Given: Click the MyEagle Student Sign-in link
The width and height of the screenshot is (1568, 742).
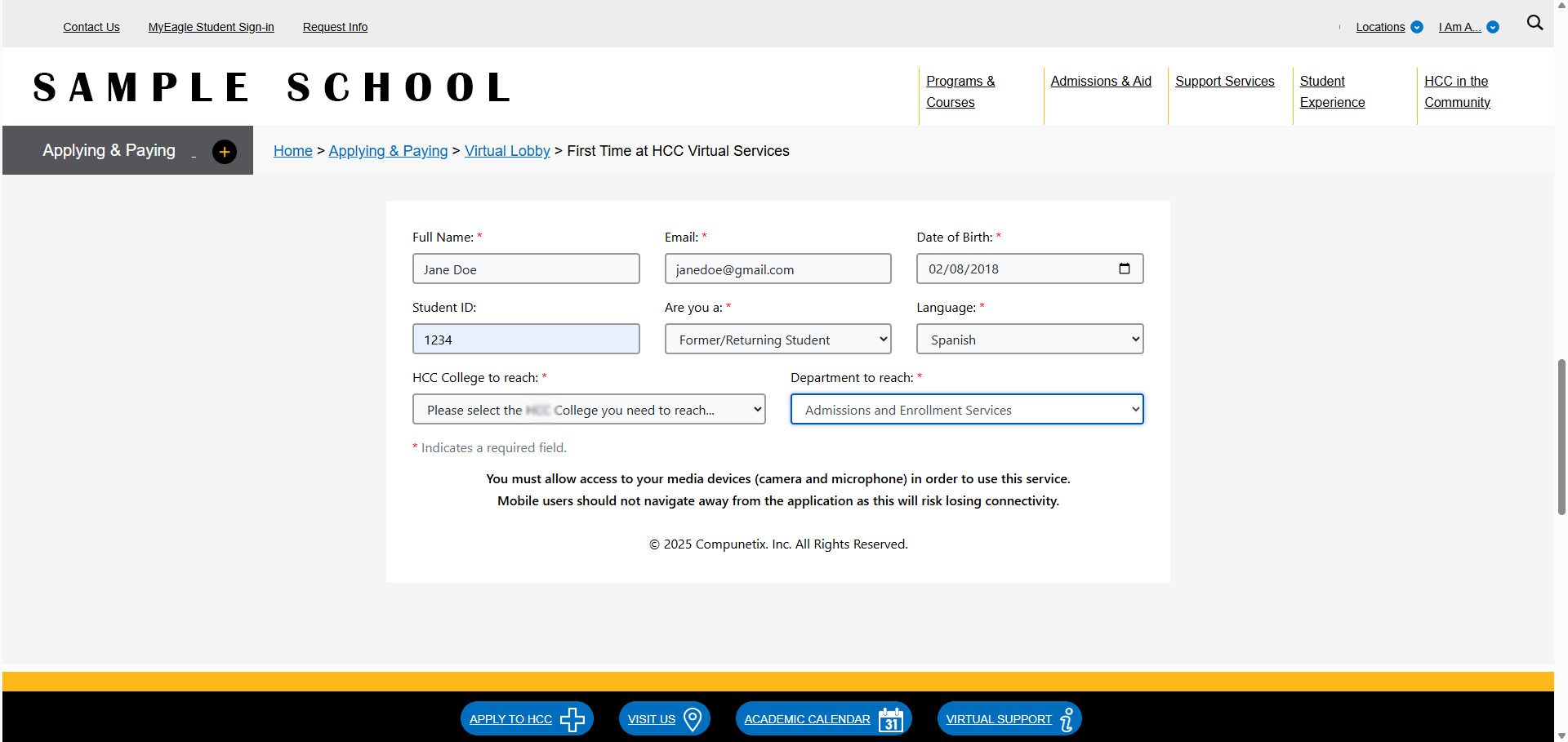Looking at the screenshot, I should pyautogui.click(x=211, y=27).
